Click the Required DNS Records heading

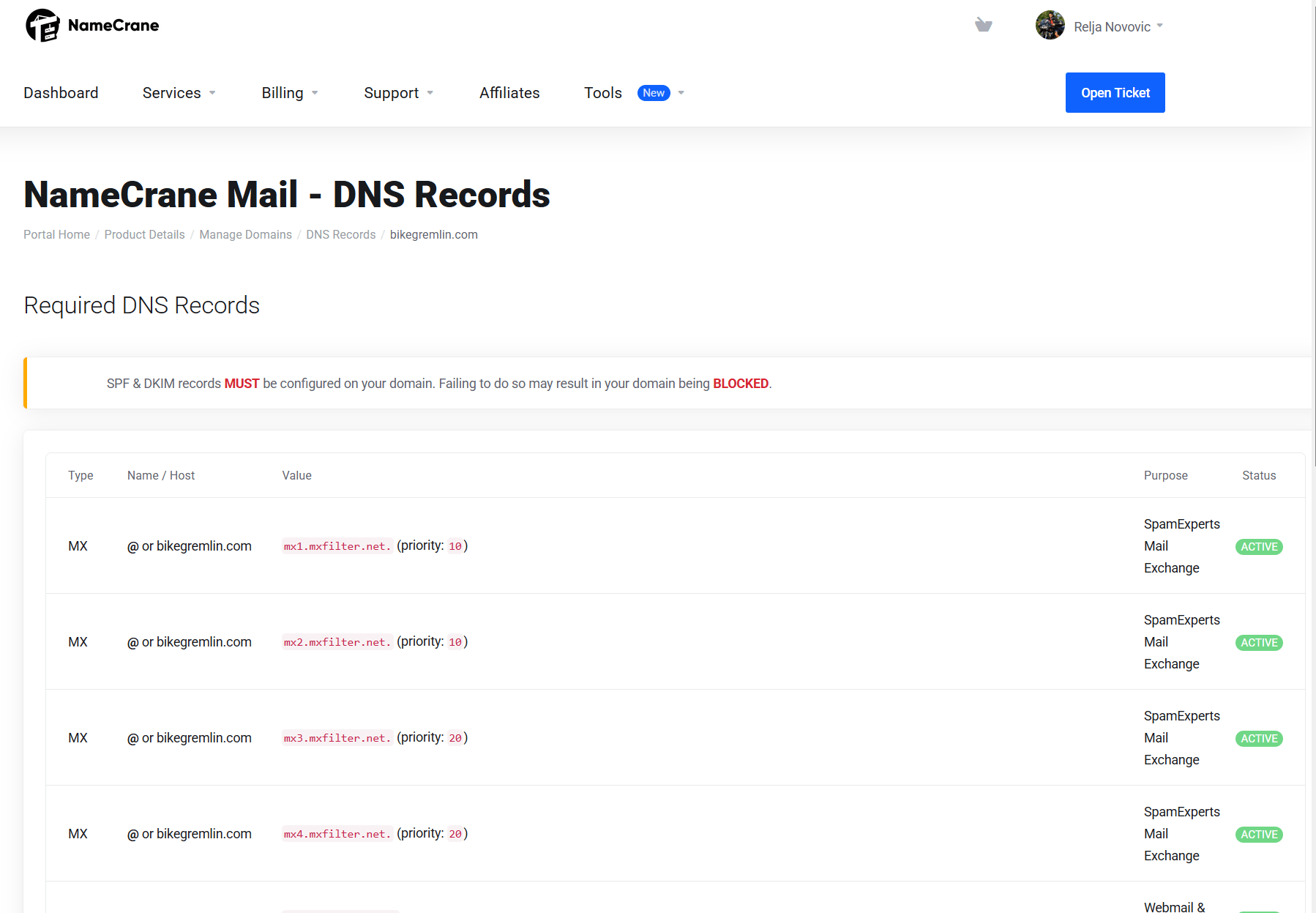(x=142, y=305)
